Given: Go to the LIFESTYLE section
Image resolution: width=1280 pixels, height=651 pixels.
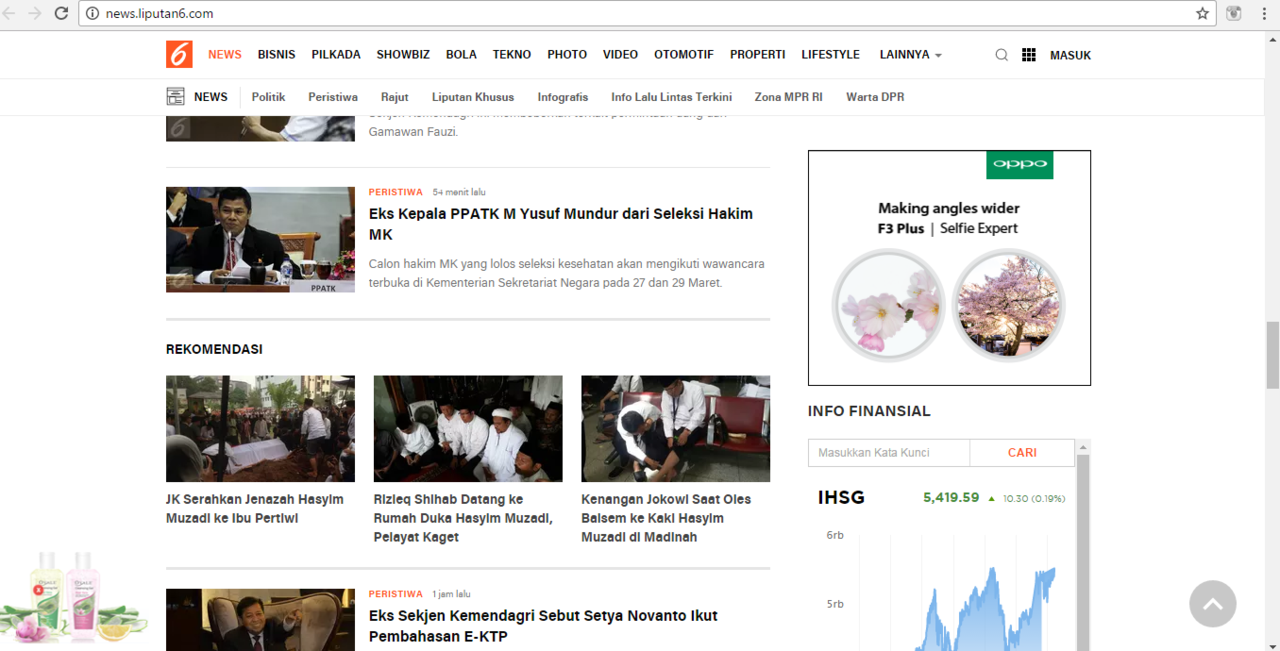Looking at the screenshot, I should click(x=831, y=55).
